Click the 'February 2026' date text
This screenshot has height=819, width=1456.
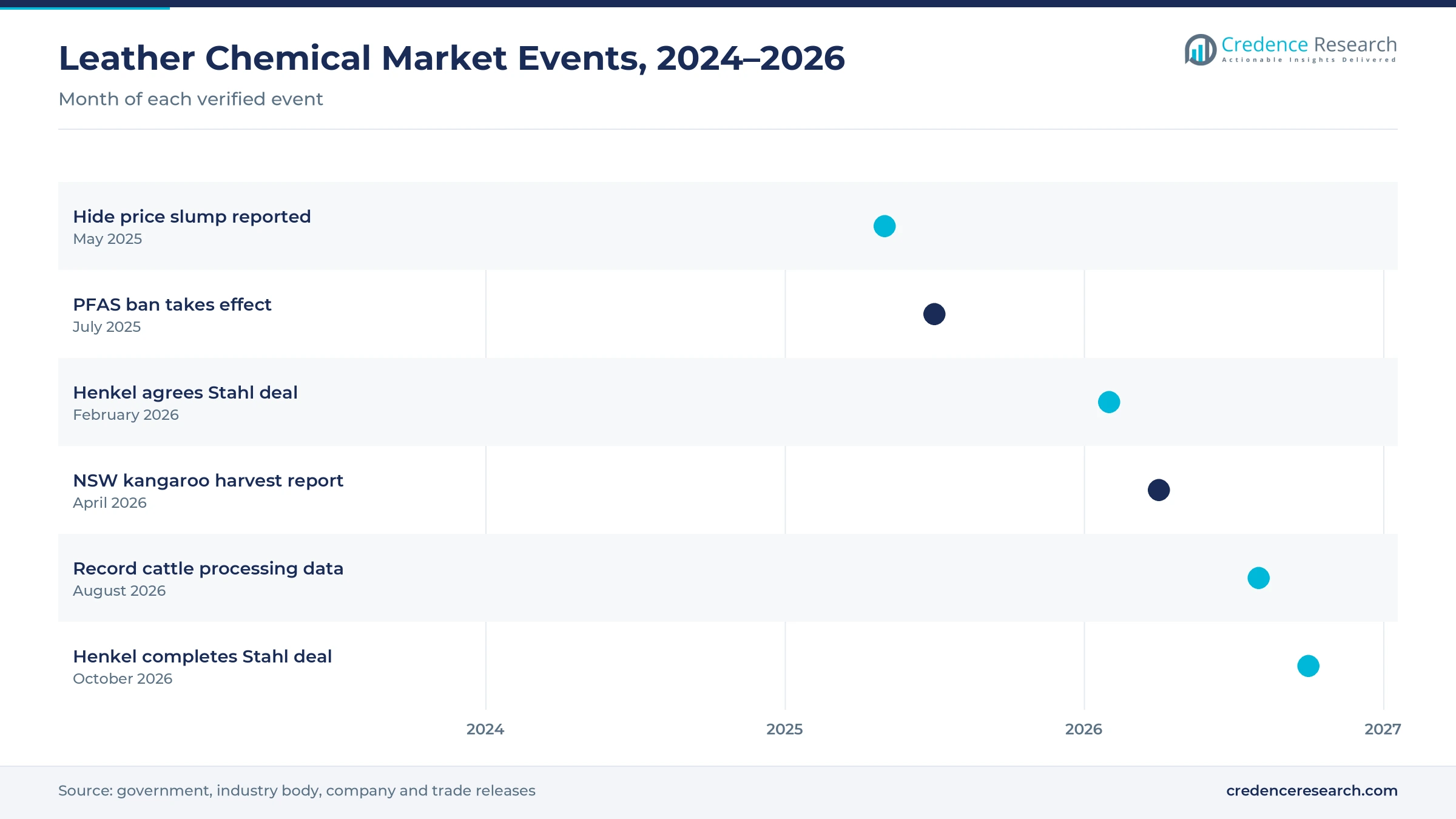126,415
